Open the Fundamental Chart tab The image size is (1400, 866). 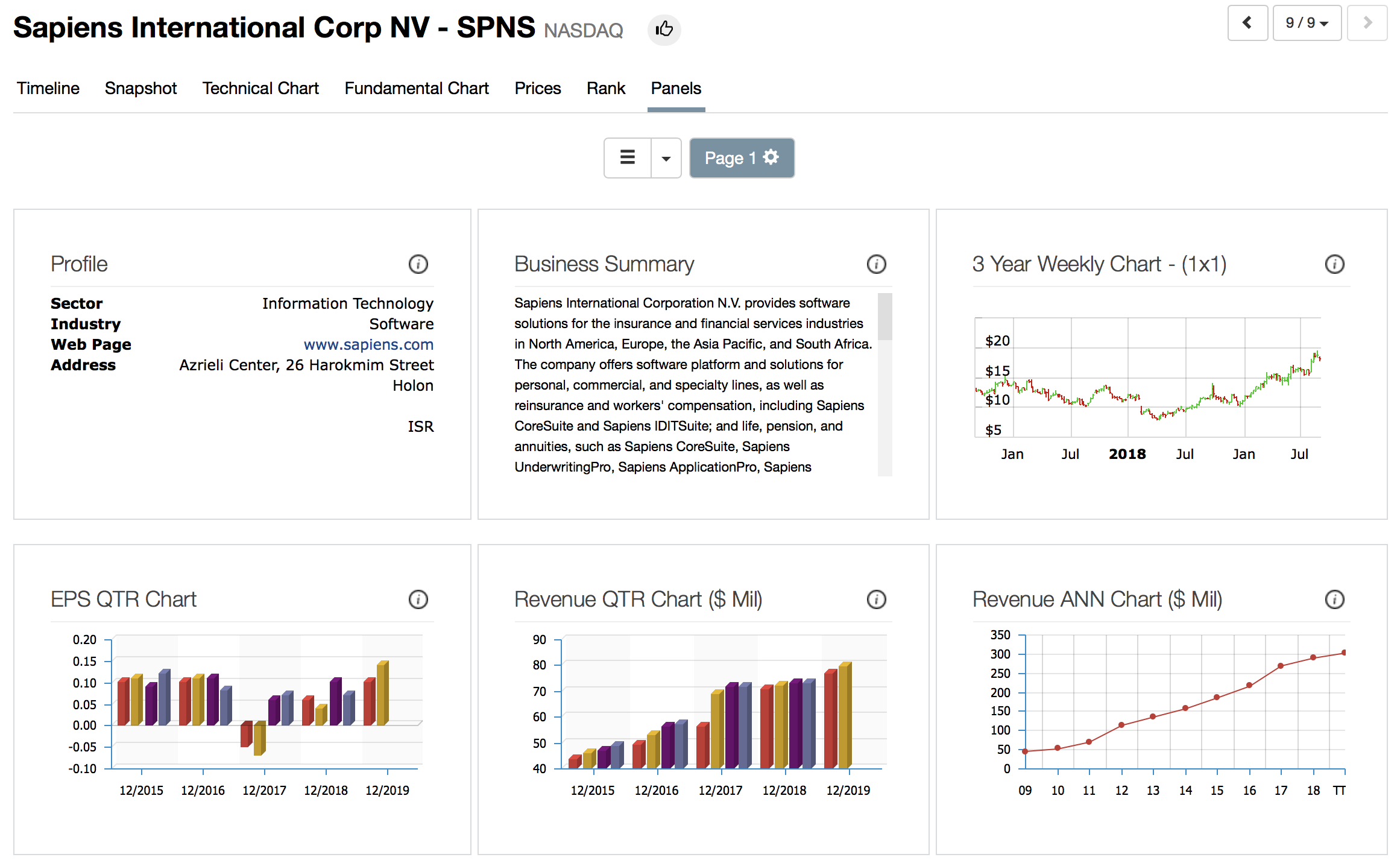click(x=417, y=89)
